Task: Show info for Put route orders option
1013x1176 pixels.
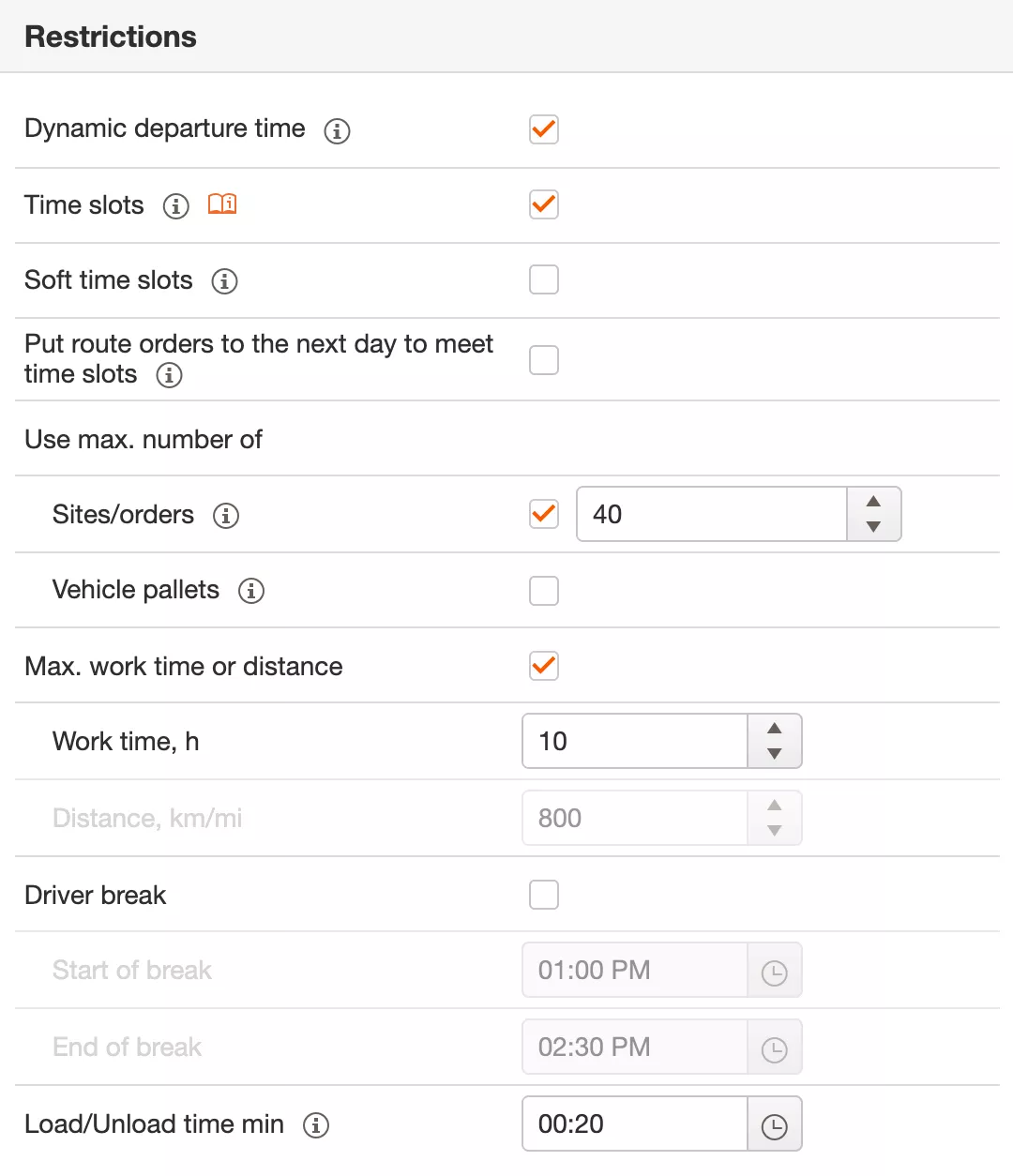Action: click(x=169, y=375)
